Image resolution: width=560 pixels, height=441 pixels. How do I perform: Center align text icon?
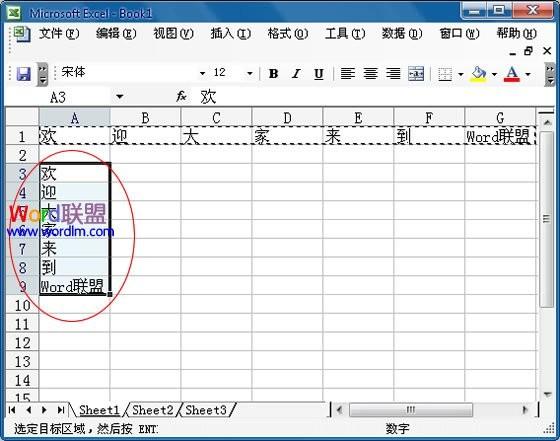[370, 74]
